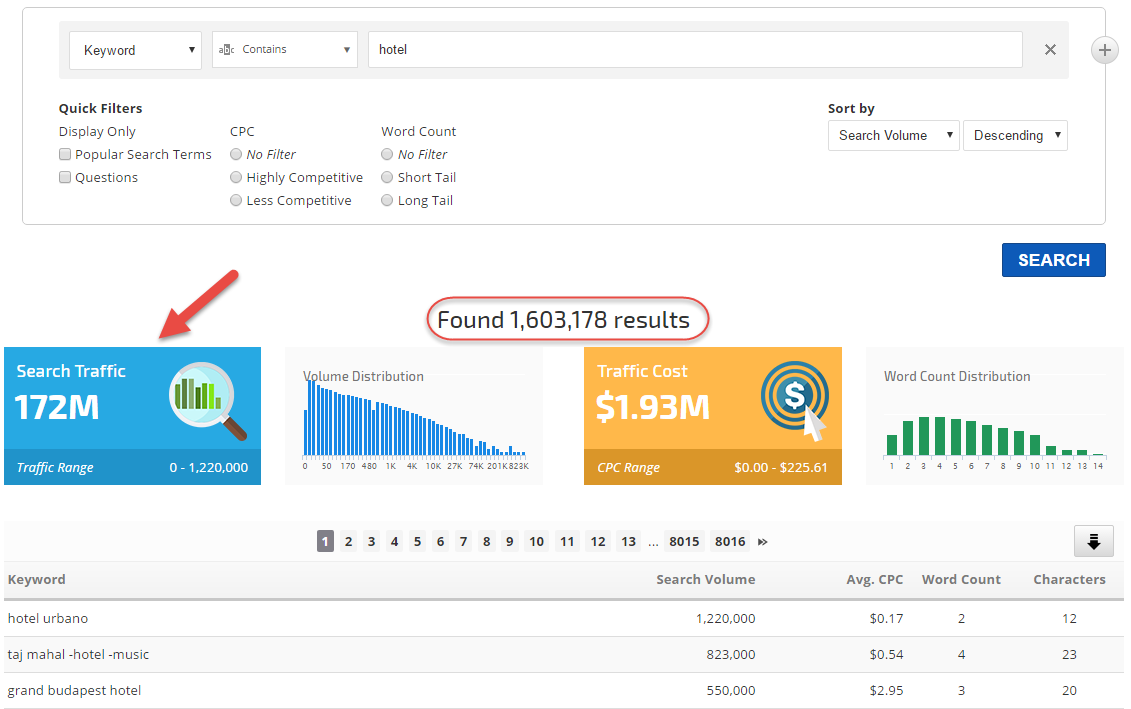Open the Keyword field dropdown
This screenshot has height=709, width=1131.
(135, 50)
